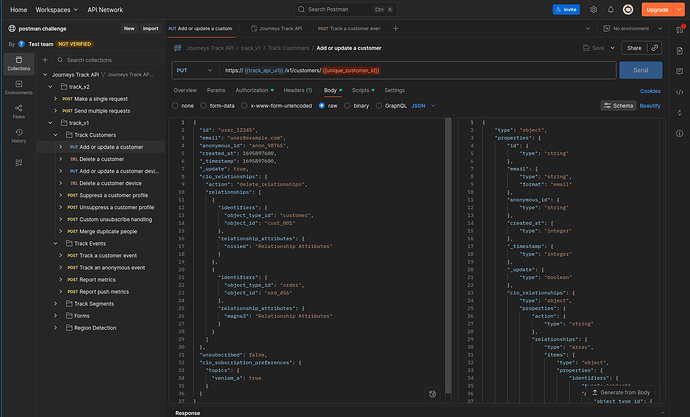Select the binary body type
The width and height of the screenshot is (690, 417).
point(360,105)
